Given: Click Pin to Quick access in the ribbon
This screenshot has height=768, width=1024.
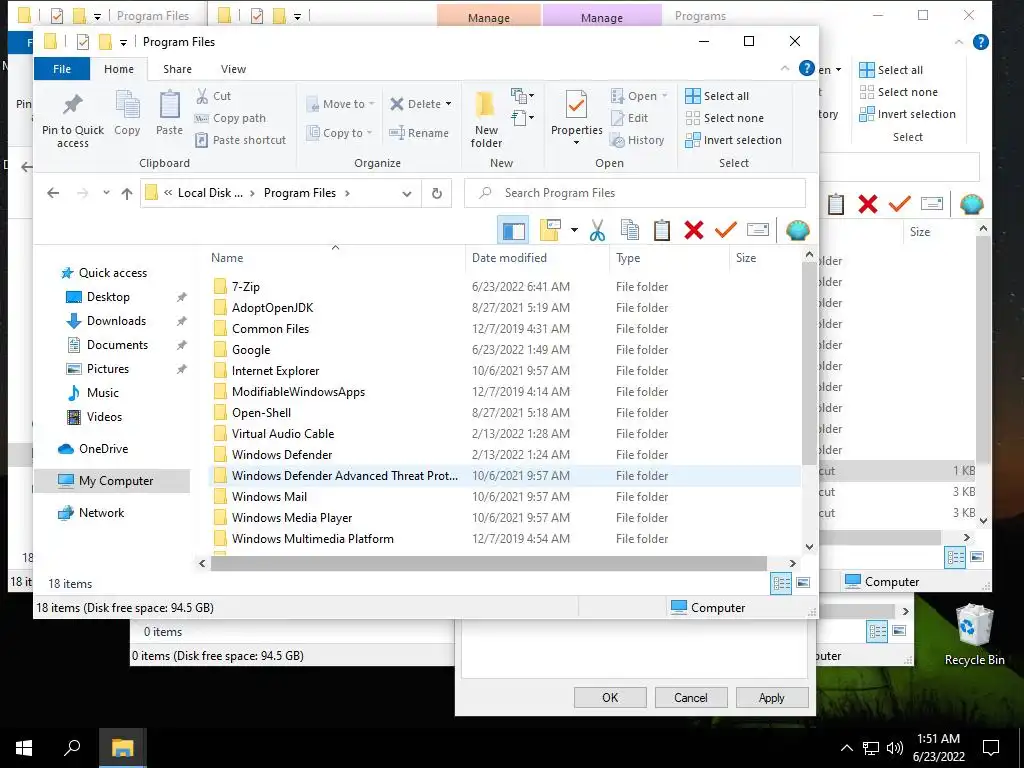Looking at the screenshot, I should tap(72, 120).
